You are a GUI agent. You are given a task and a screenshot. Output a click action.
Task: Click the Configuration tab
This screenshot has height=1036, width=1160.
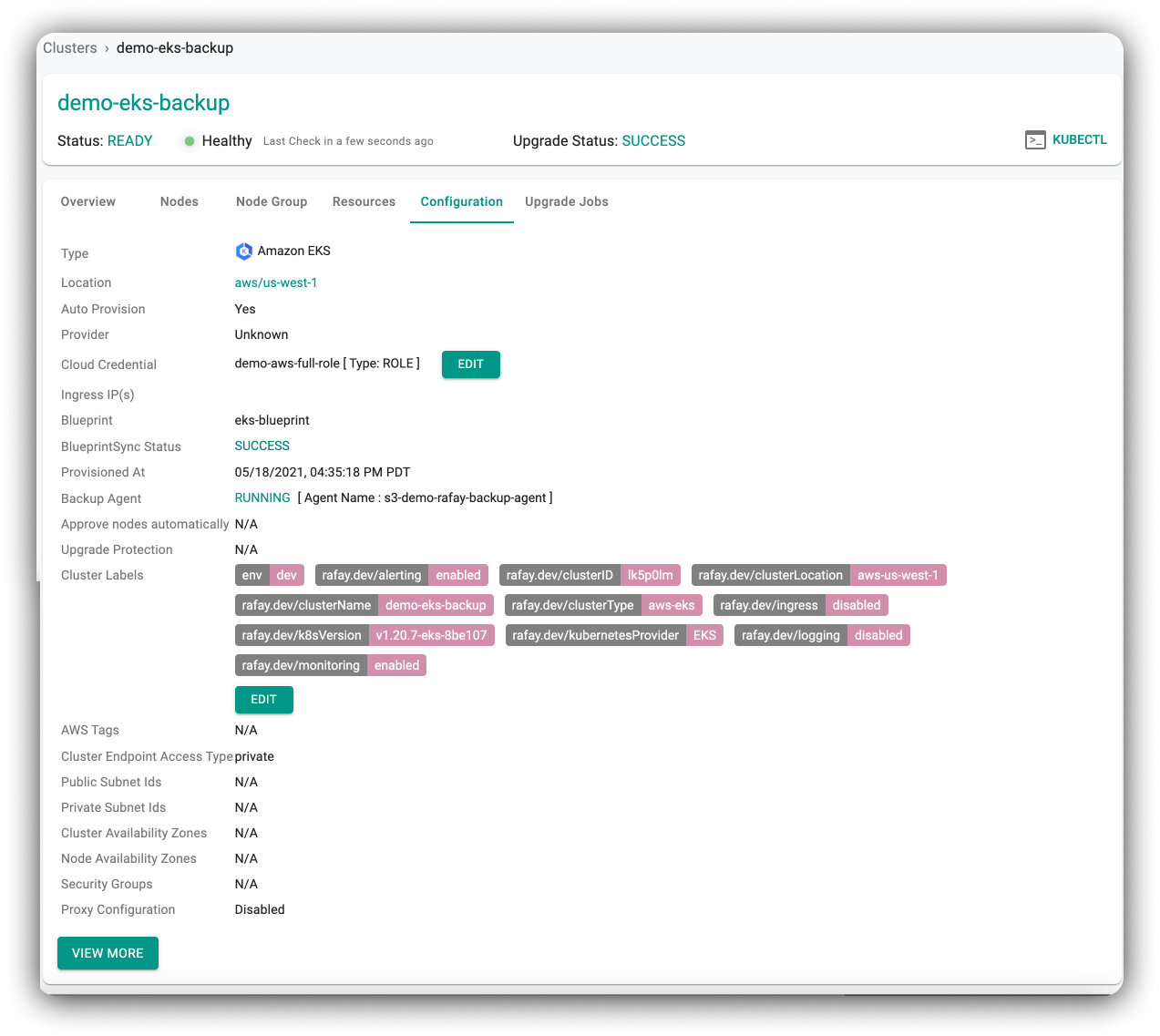point(462,201)
